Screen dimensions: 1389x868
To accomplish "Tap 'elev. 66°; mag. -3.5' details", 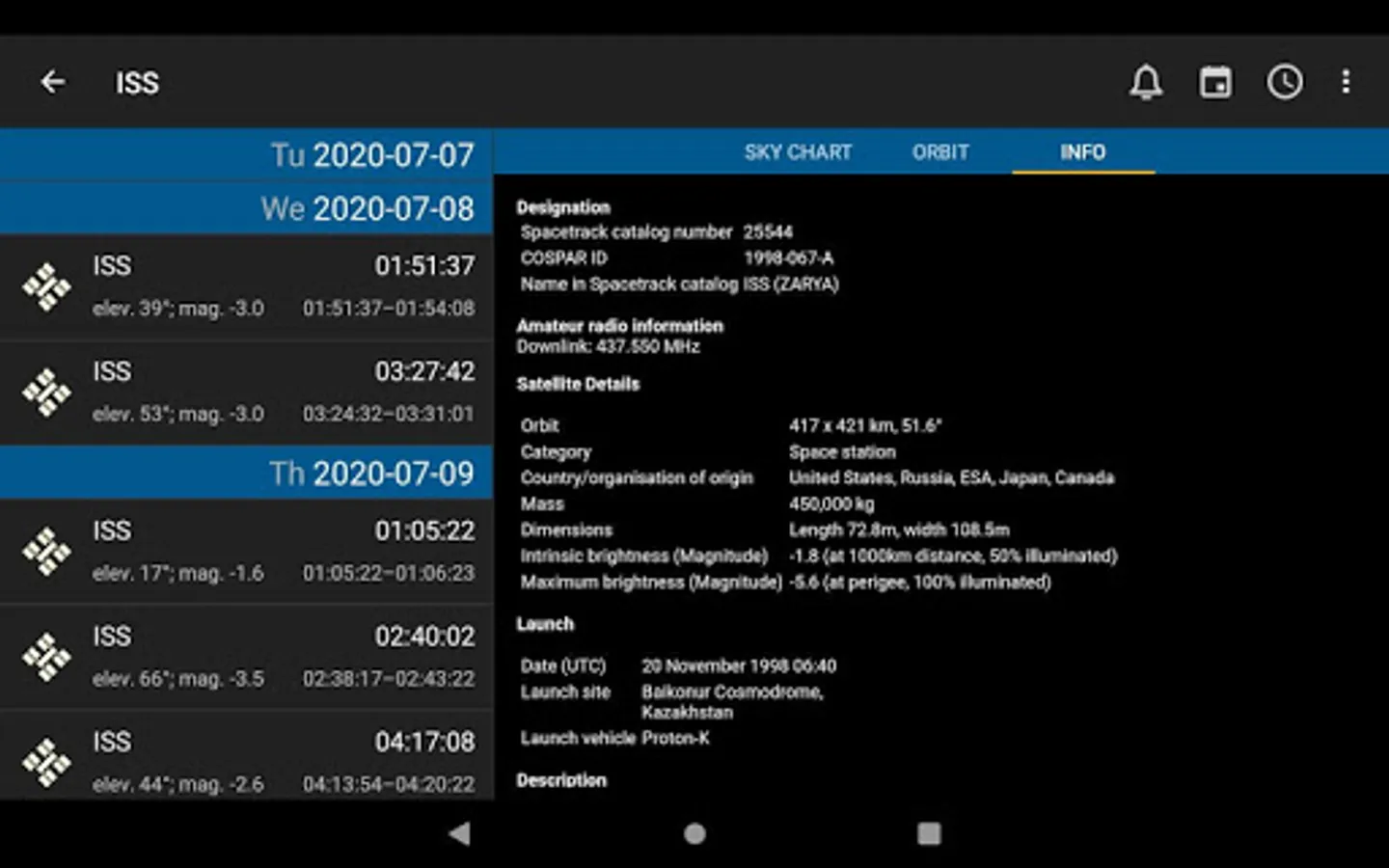I will tap(178, 679).
